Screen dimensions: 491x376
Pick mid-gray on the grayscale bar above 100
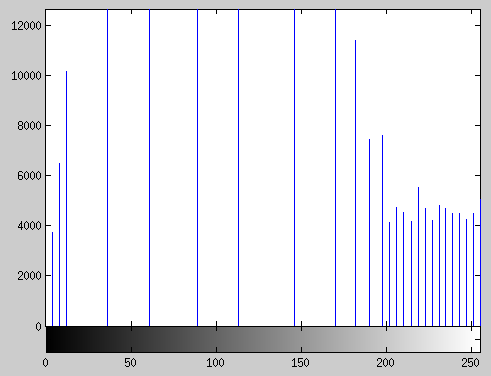coord(216,339)
